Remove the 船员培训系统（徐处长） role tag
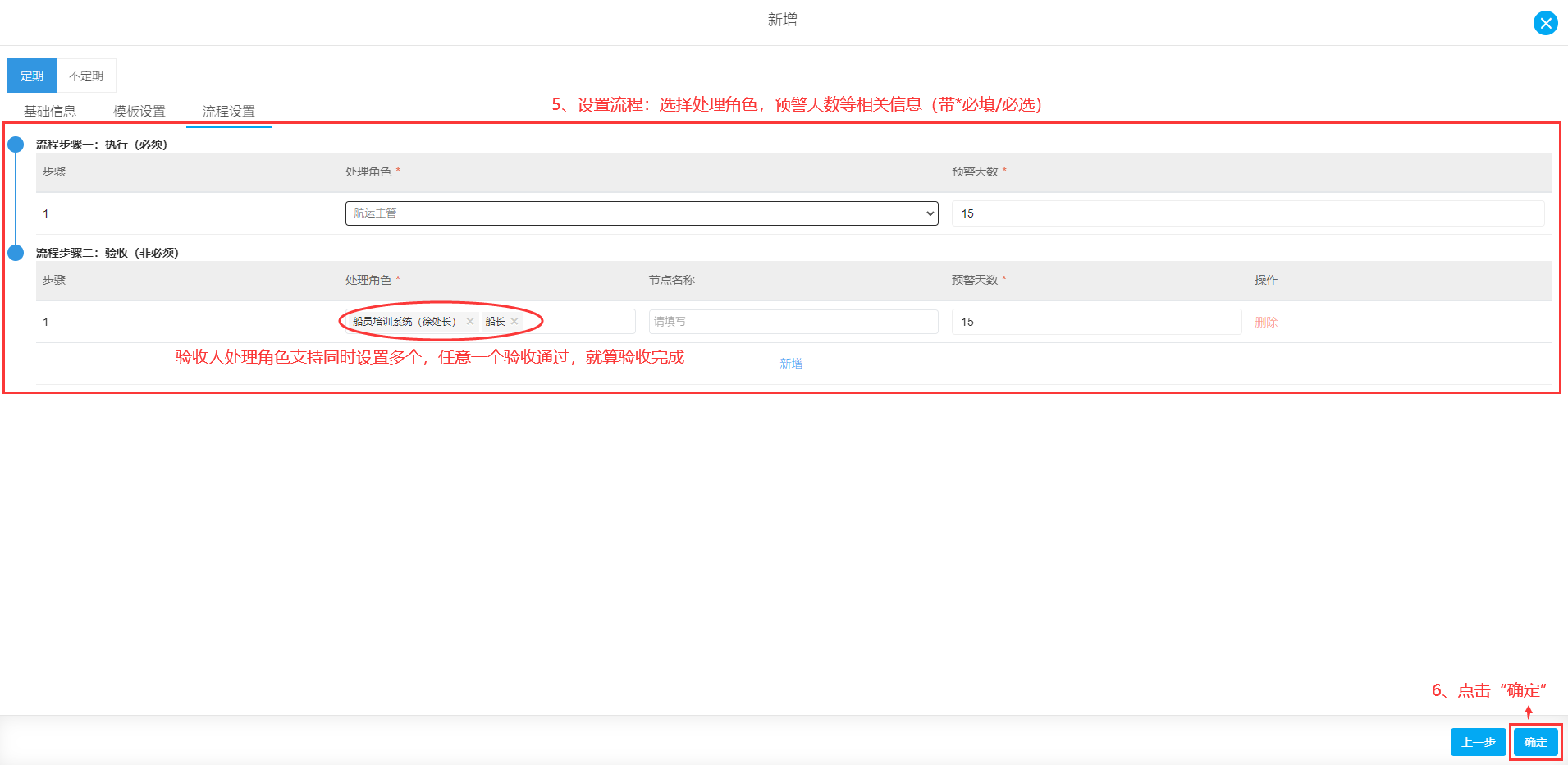 (x=470, y=322)
